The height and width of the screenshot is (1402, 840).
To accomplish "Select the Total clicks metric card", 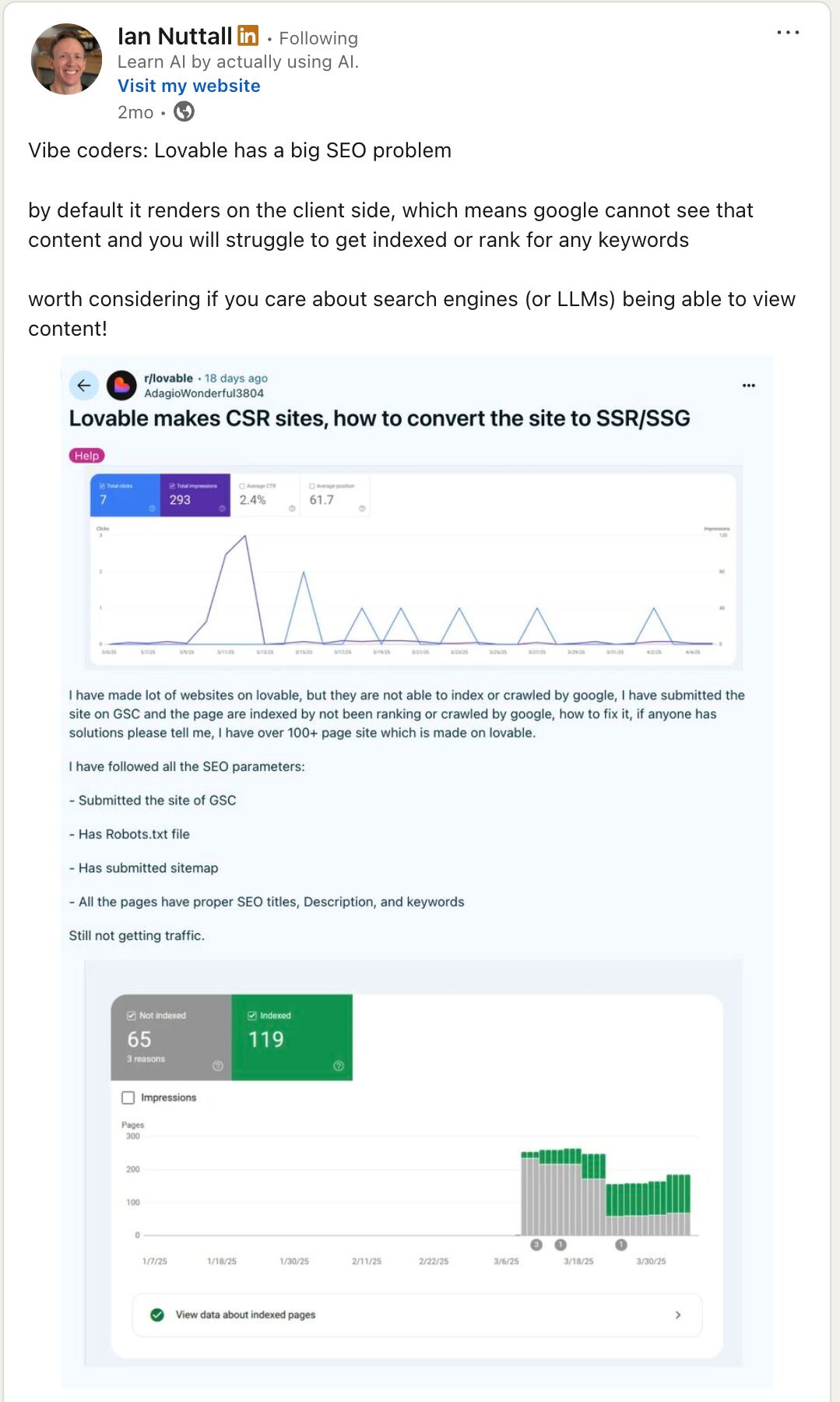I will (125, 495).
